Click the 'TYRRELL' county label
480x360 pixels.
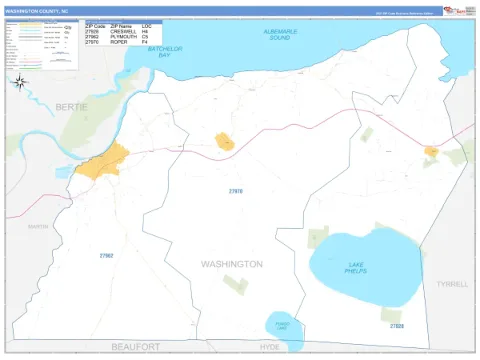coord(452,284)
